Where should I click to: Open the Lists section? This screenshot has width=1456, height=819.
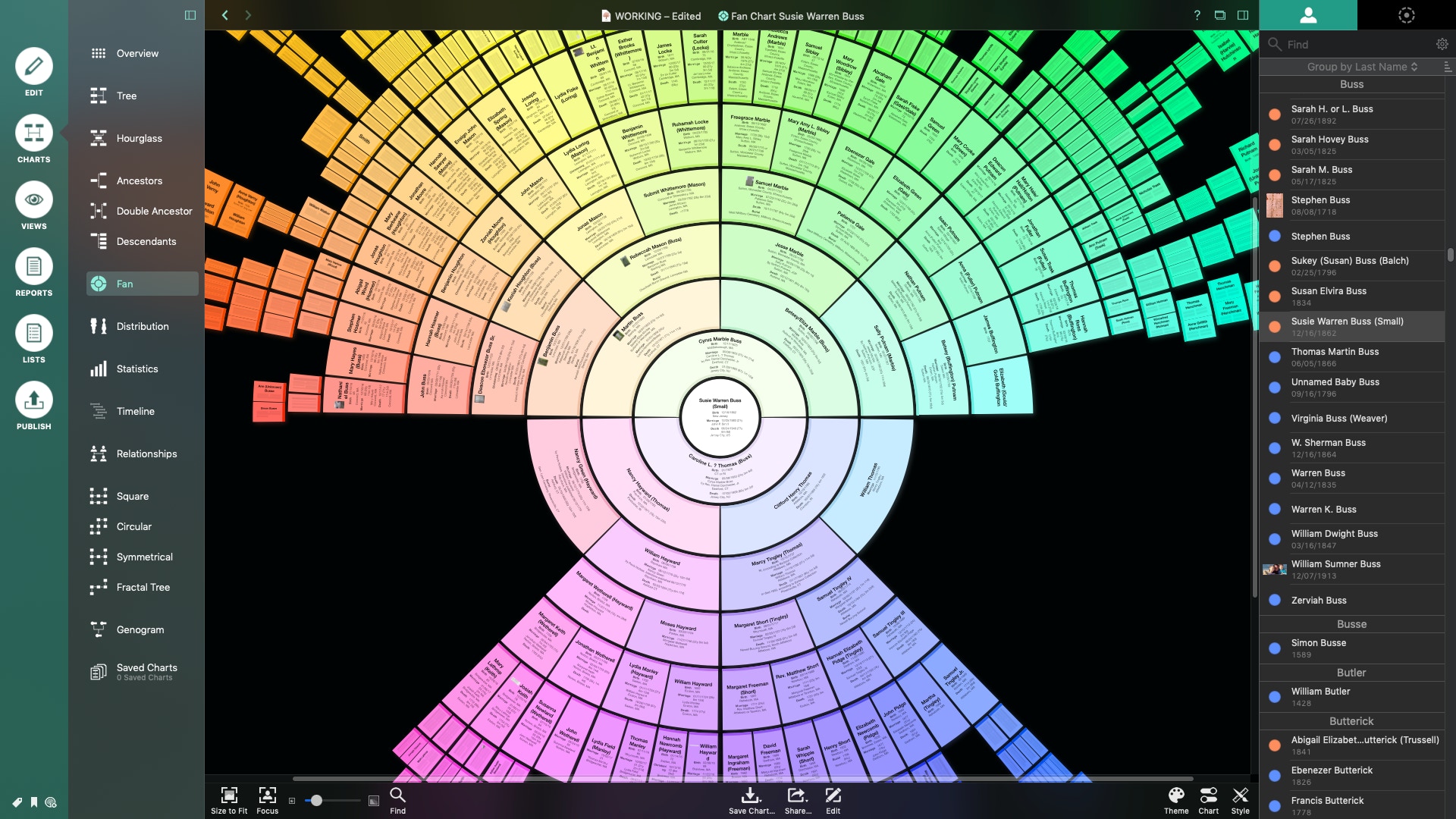tap(33, 339)
